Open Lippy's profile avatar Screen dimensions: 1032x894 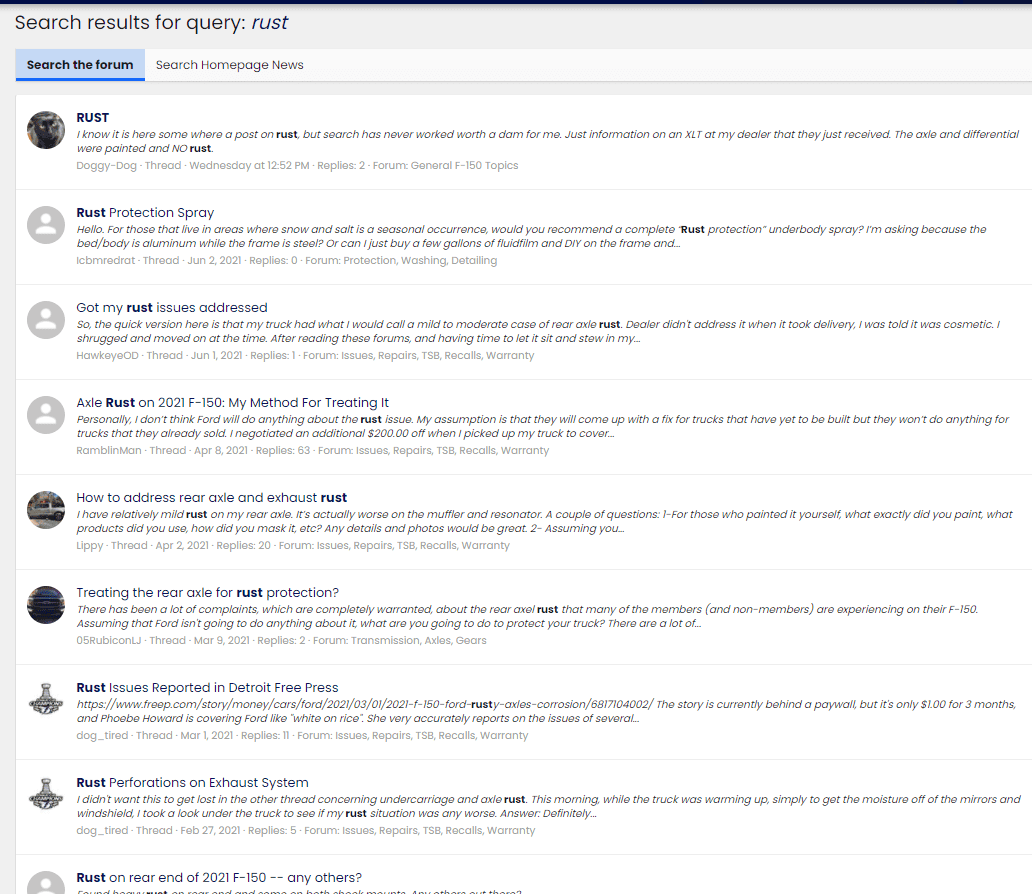pyautogui.click(x=46, y=510)
